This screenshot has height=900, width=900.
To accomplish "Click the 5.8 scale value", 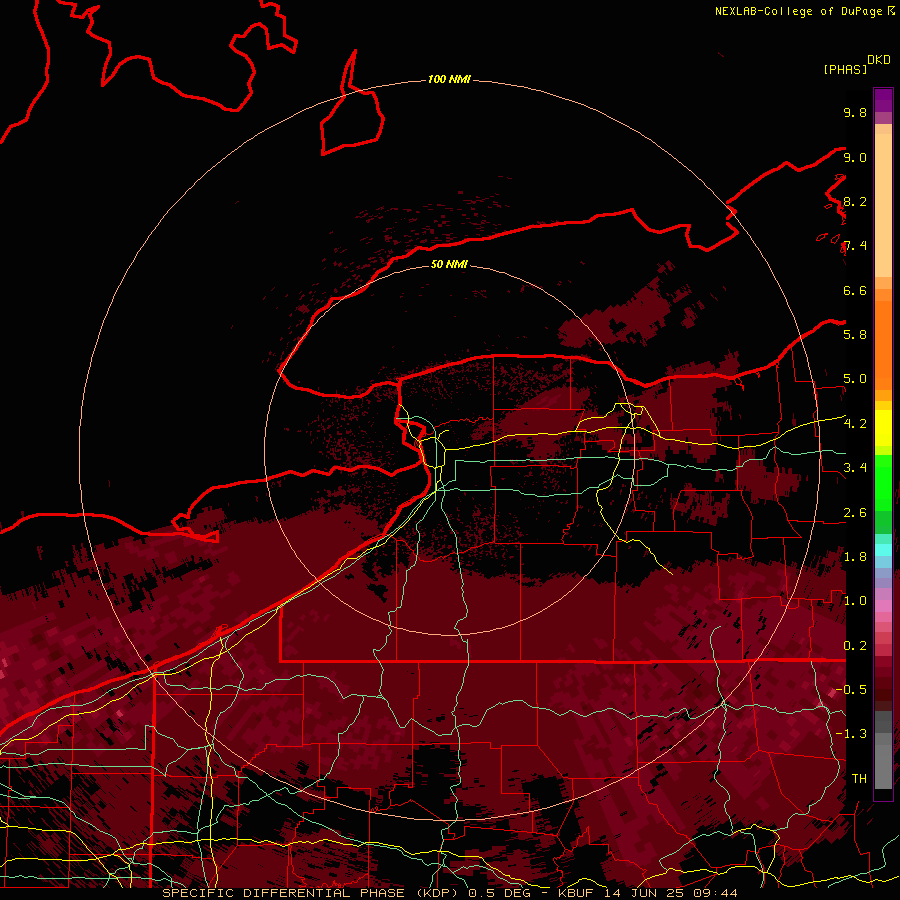I will tap(855, 335).
